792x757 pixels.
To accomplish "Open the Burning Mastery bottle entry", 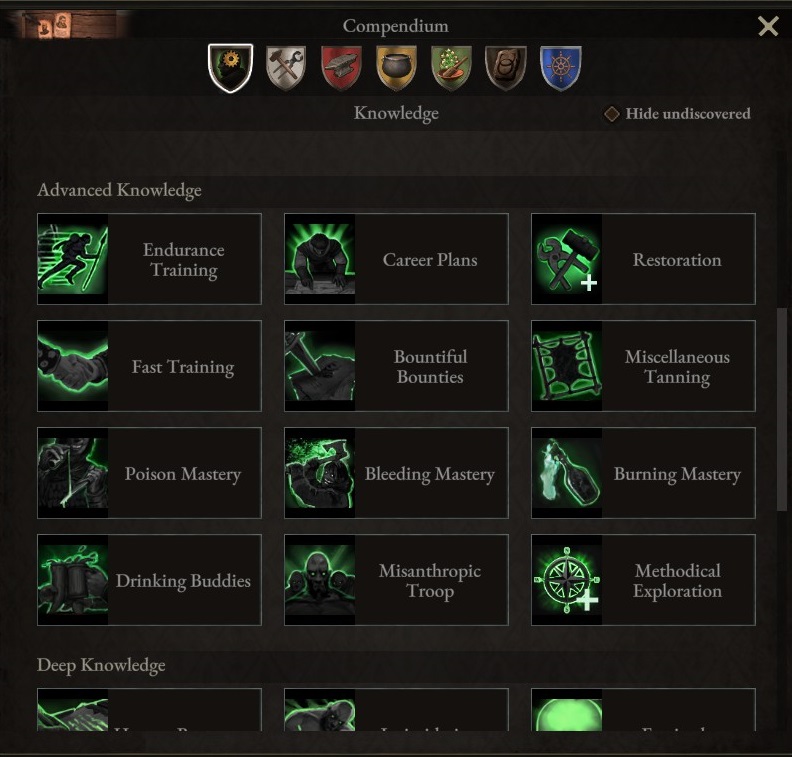I will (x=644, y=473).
